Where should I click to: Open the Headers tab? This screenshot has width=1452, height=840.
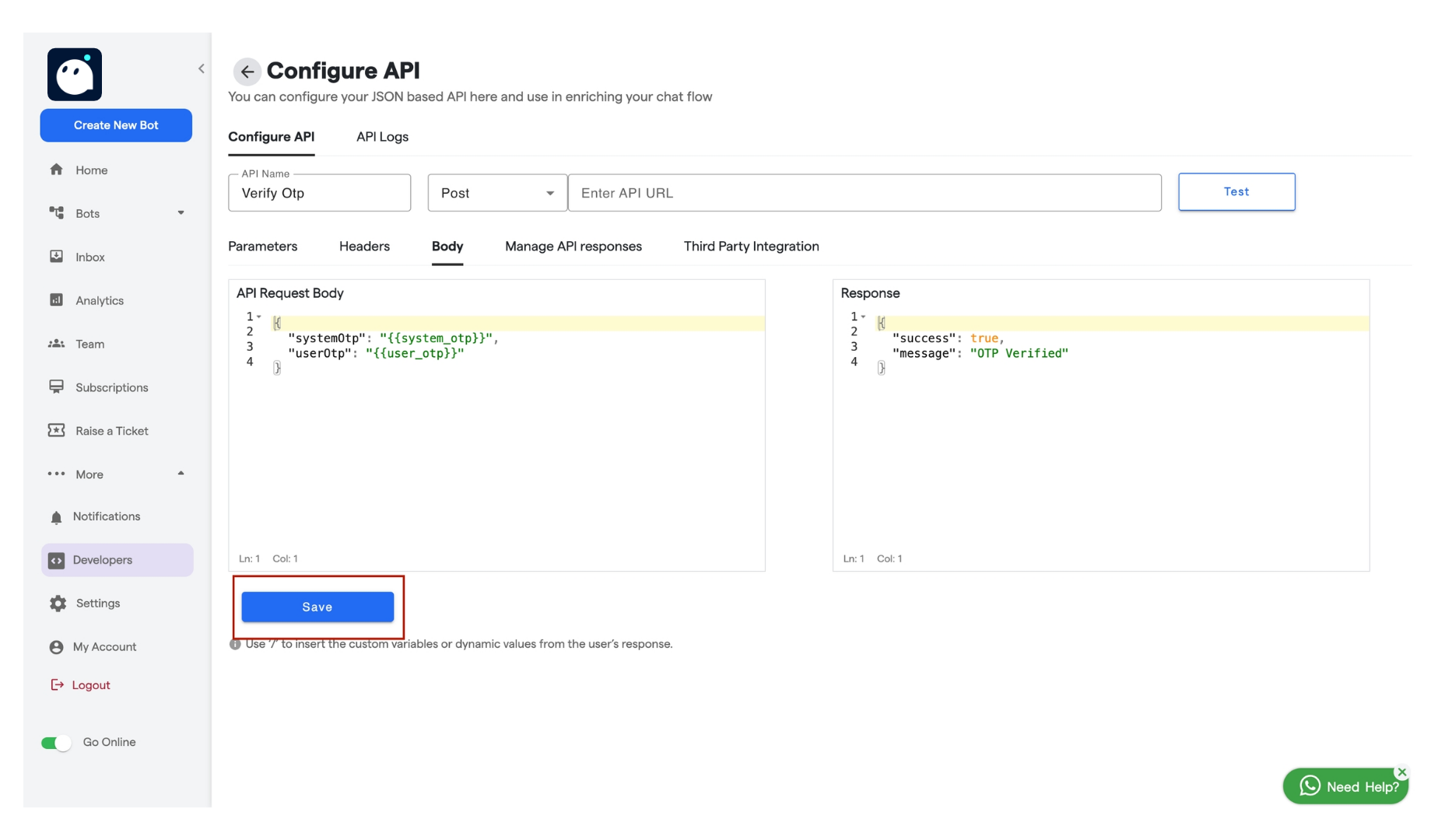coord(363,246)
